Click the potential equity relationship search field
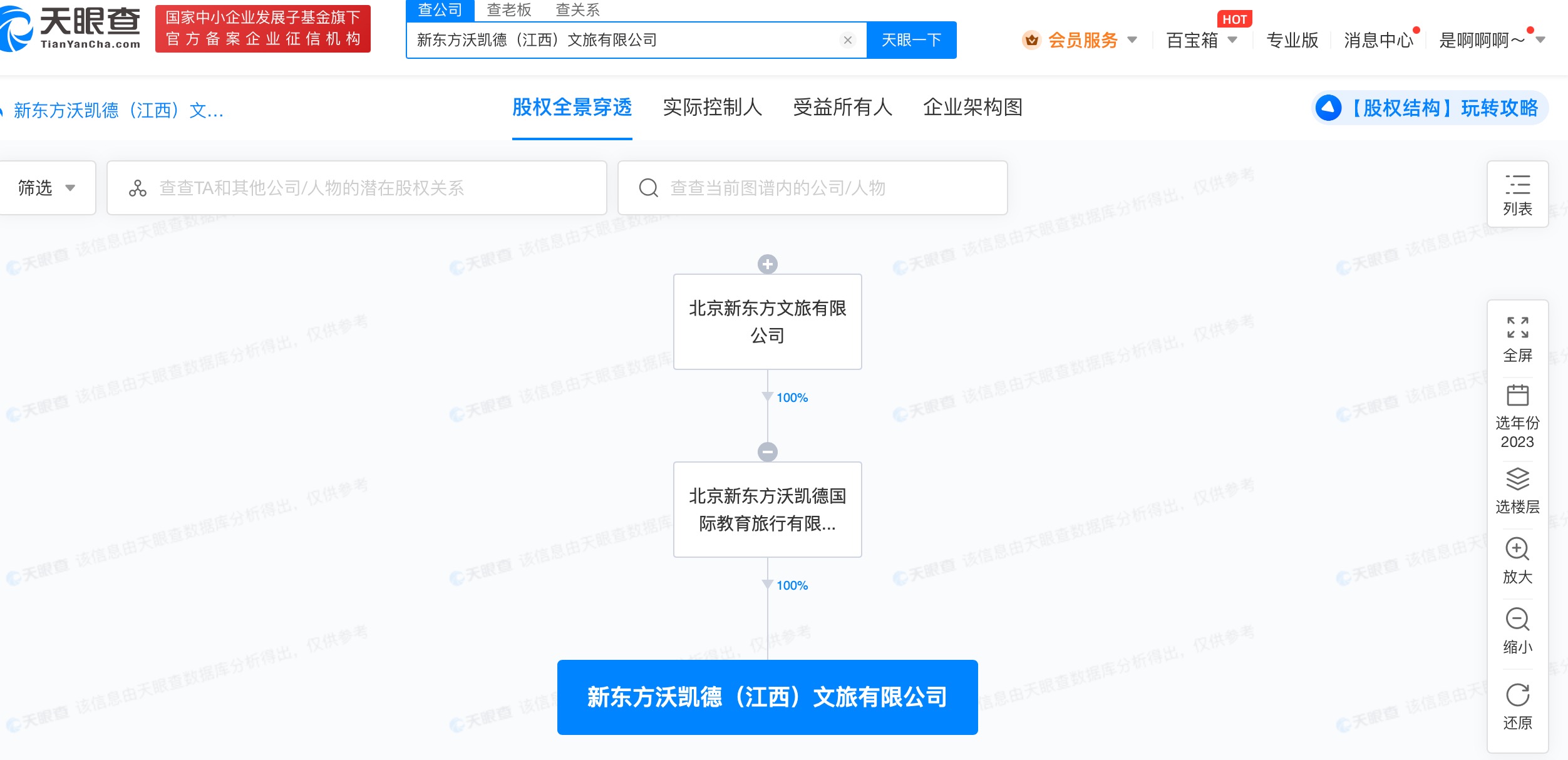The height and width of the screenshot is (760, 1568). pos(357,188)
